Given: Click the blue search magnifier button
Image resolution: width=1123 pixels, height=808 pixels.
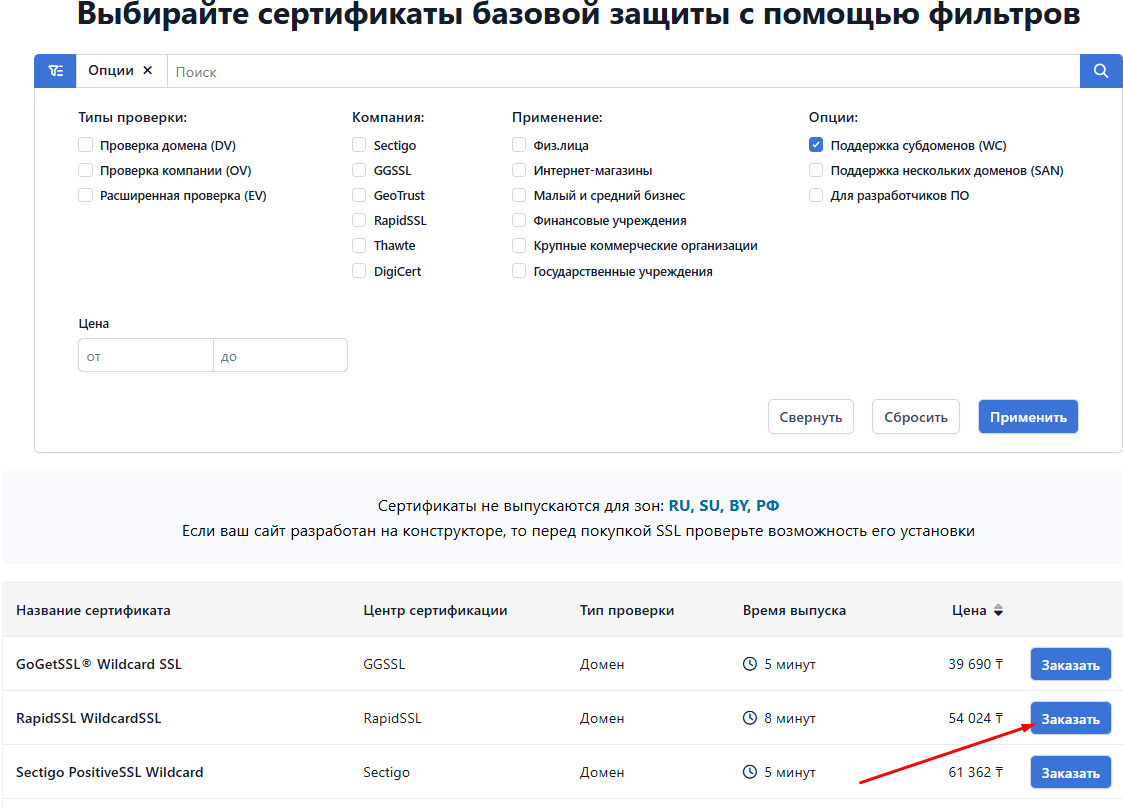Looking at the screenshot, I should [x=1101, y=71].
